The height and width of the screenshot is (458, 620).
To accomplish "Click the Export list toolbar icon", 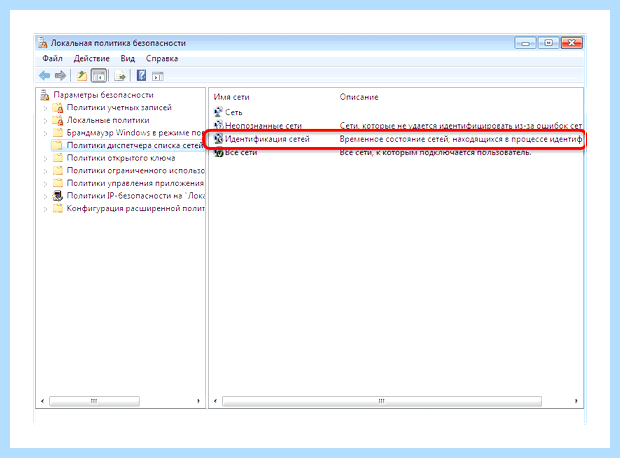I will pos(119,76).
